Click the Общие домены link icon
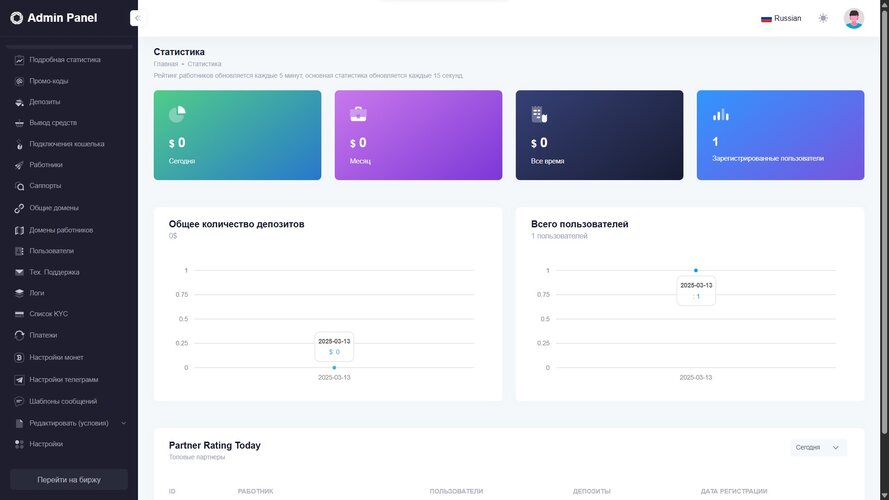 click(19, 208)
